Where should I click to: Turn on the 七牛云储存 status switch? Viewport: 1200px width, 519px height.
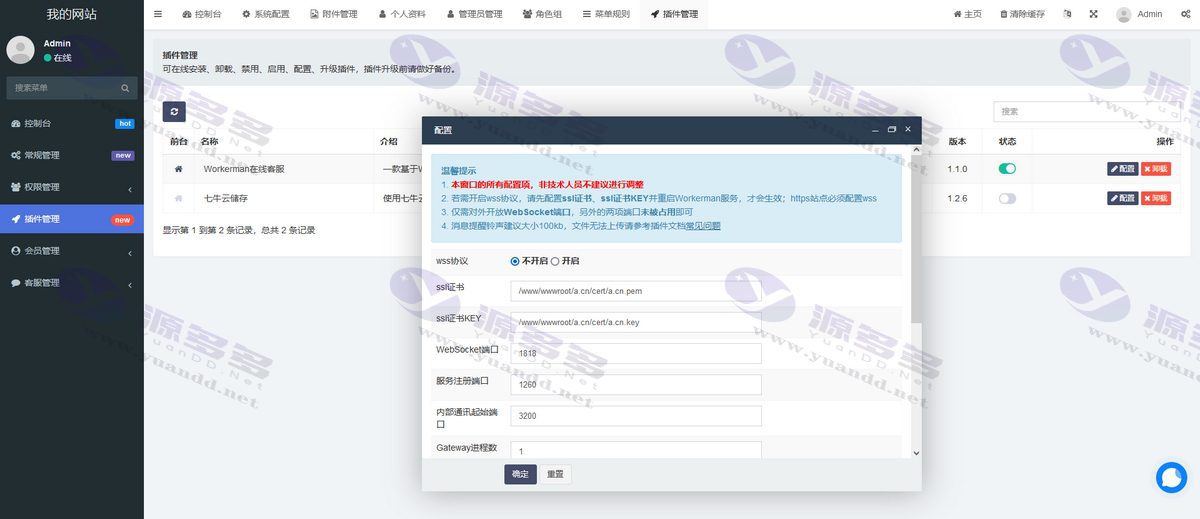pyautogui.click(x=1007, y=198)
